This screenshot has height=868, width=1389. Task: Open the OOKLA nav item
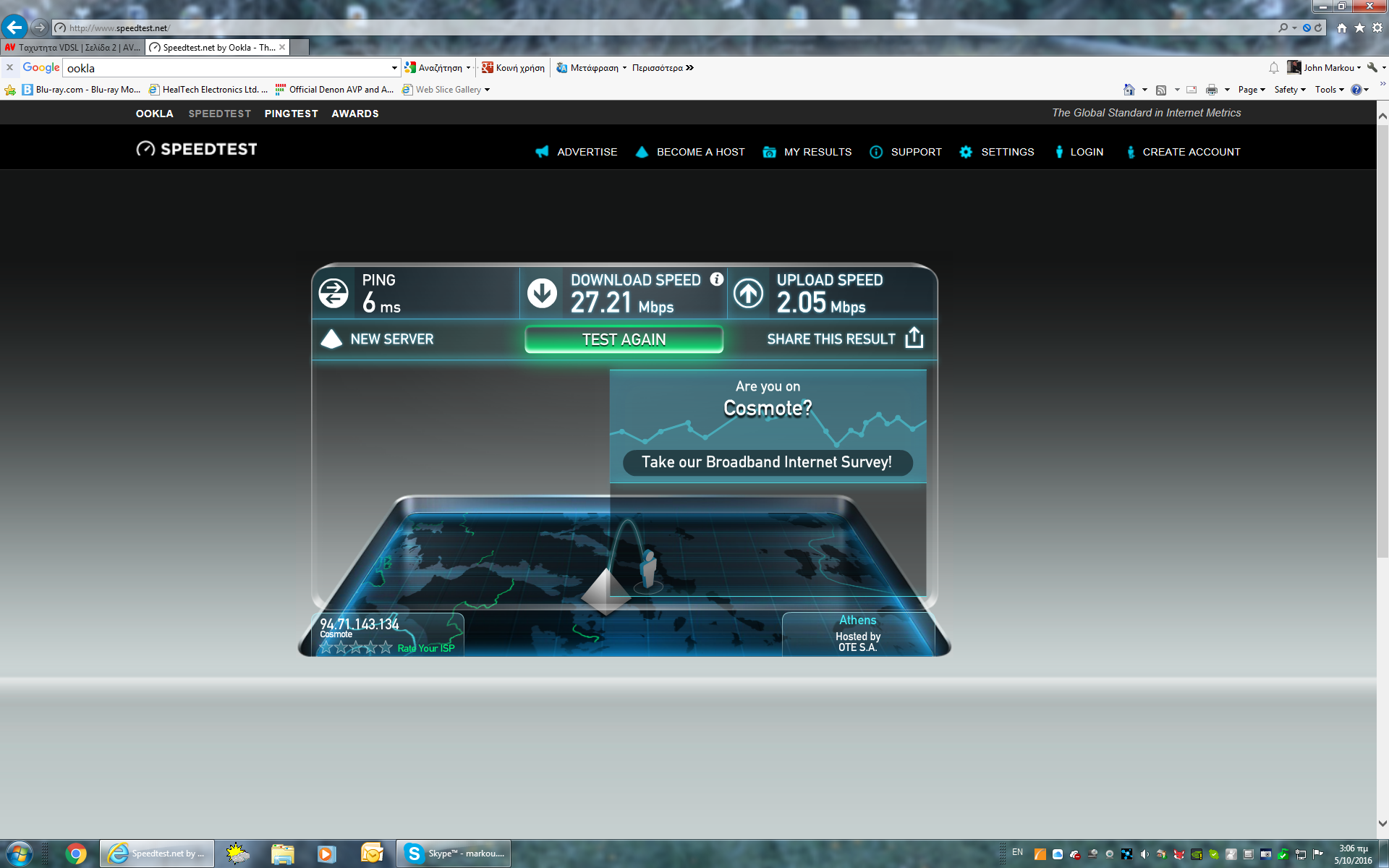(155, 114)
